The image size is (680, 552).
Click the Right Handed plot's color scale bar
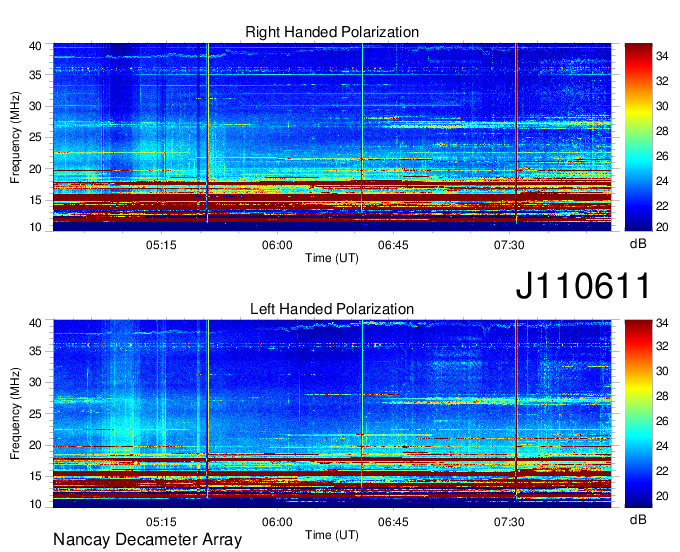click(x=638, y=137)
